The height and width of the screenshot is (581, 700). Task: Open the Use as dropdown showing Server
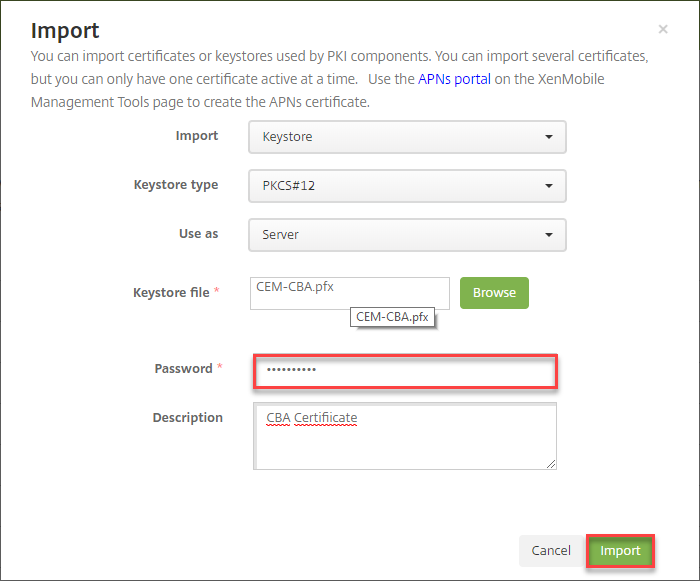(407, 235)
